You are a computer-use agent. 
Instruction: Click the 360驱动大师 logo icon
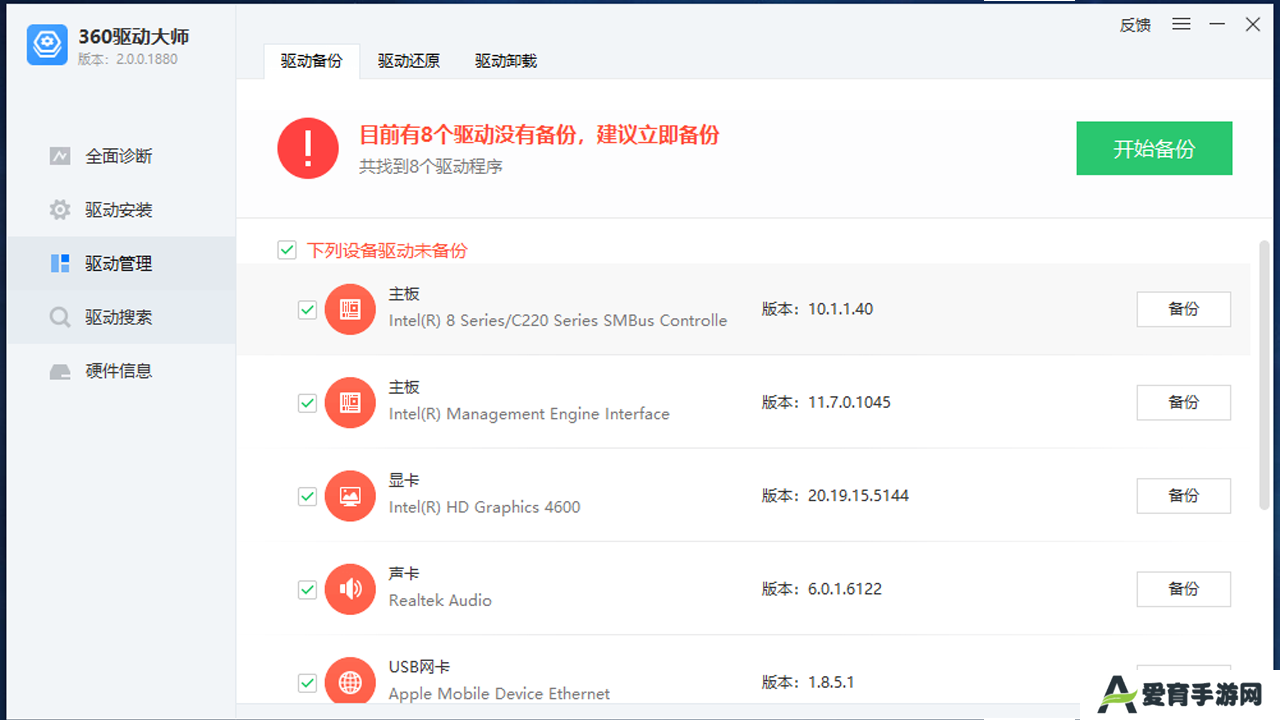point(47,45)
